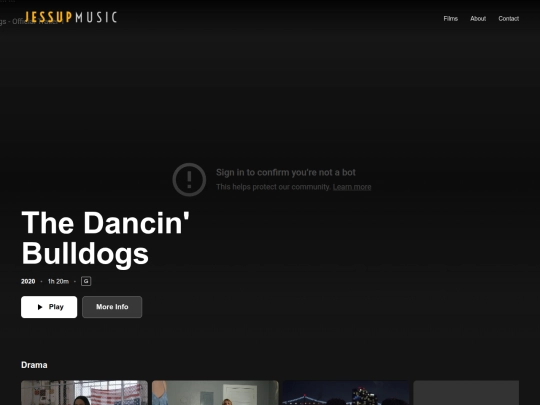Screen dimensions: 540x405
Task: Follow the Learn more link
Action: tap(352, 187)
